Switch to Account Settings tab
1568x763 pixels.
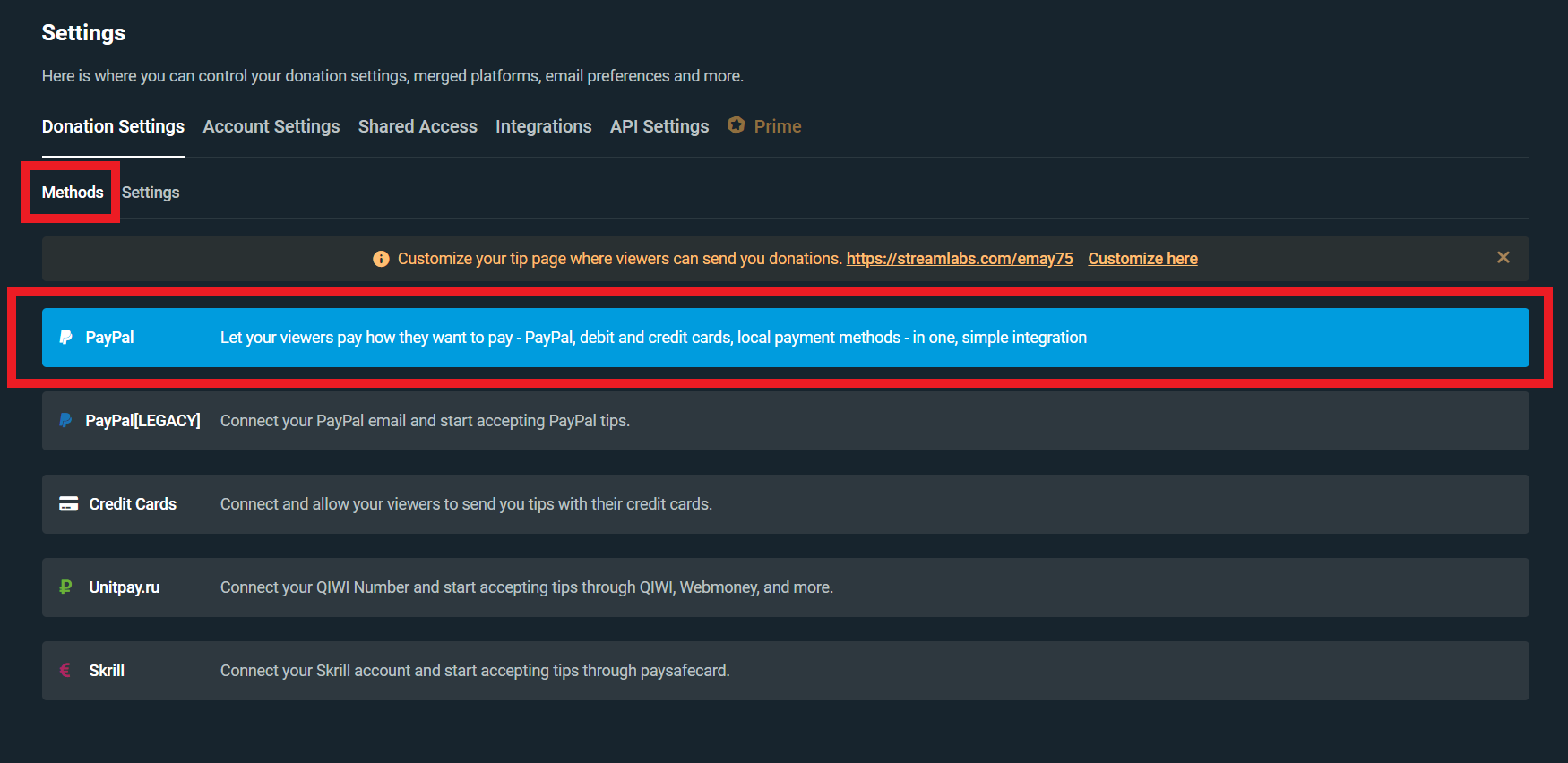point(271,126)
